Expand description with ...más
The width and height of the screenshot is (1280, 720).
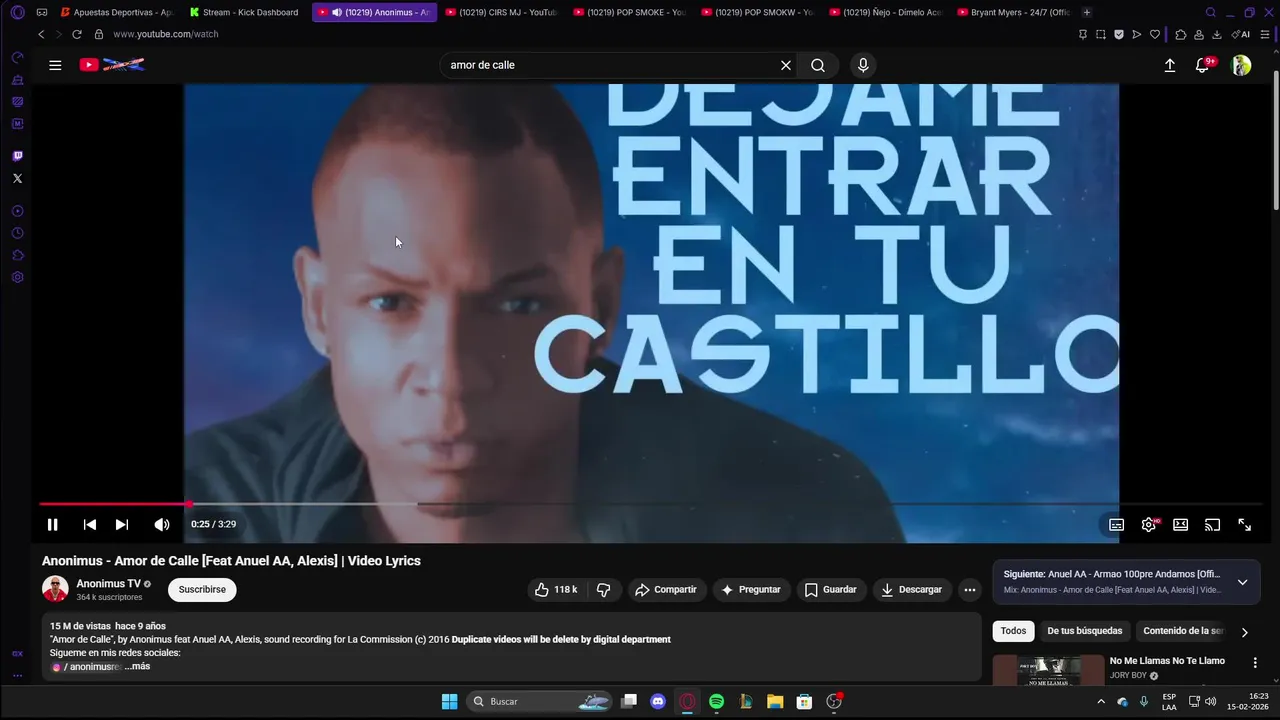pyautogui.click(x=137, y=666)
